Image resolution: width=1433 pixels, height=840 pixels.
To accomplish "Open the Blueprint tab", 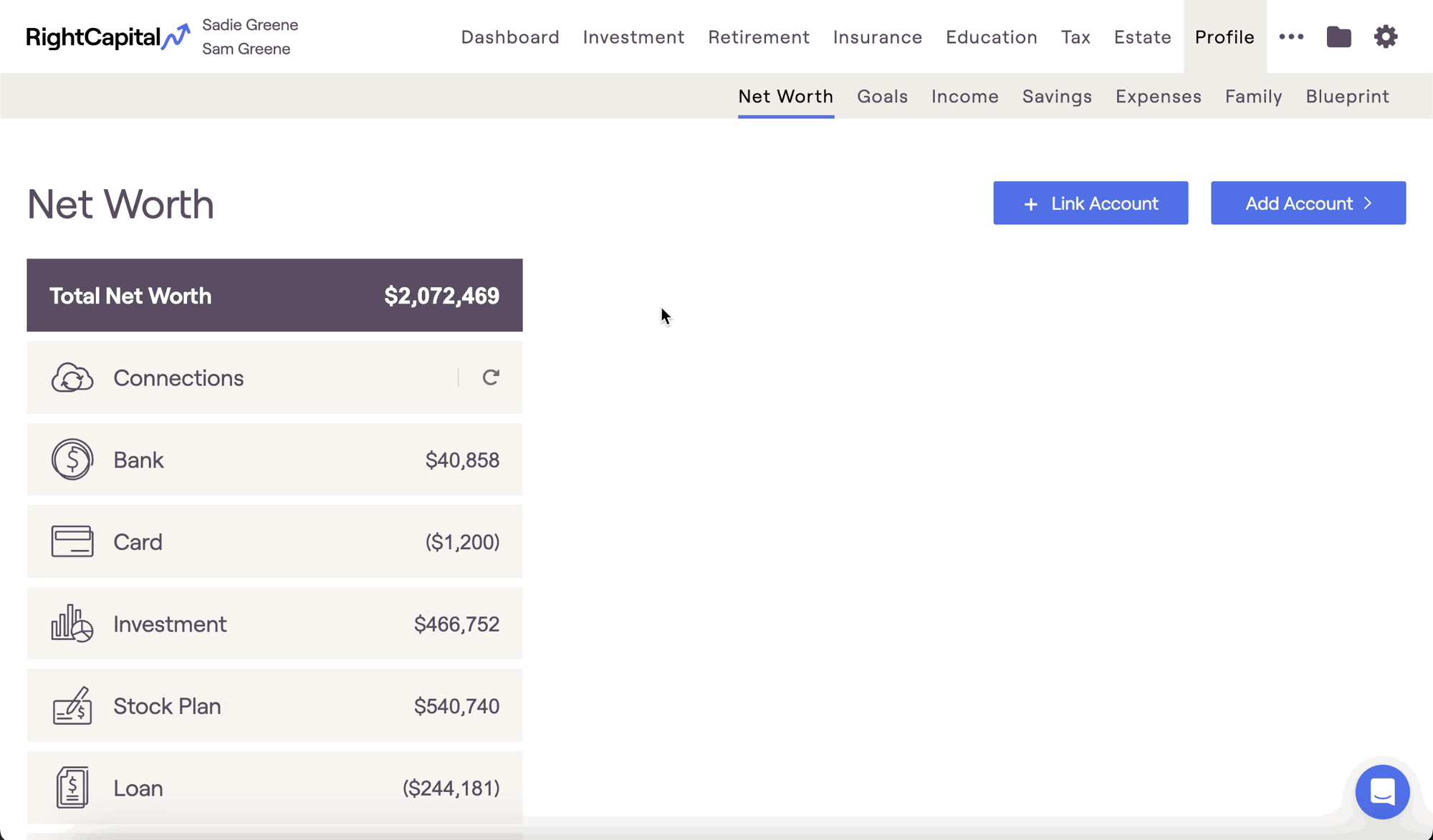I will 1347,96.
